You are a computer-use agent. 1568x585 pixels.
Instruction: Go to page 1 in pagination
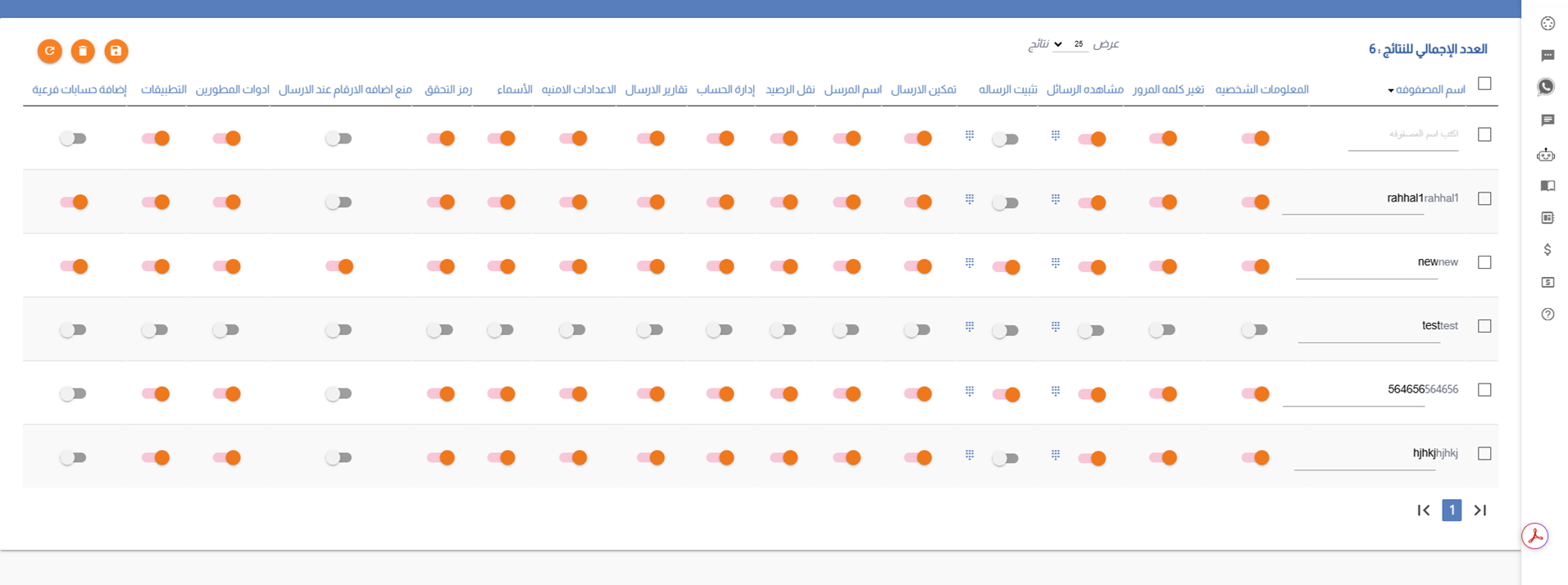point(1452,510)
